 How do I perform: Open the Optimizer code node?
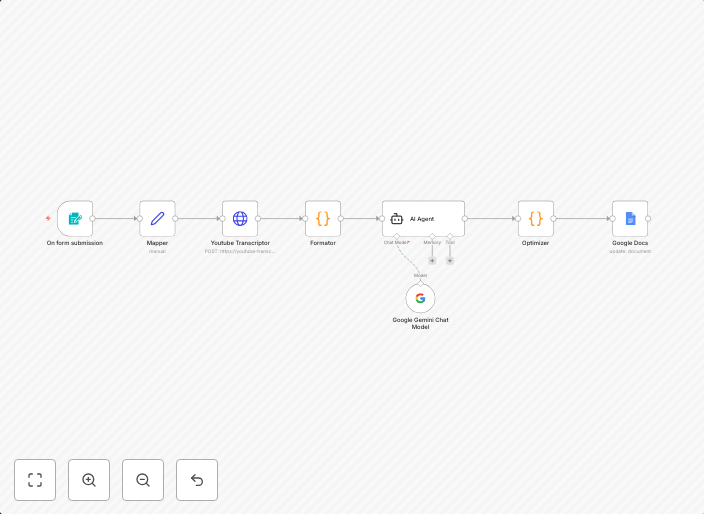pyautogui.click(x=536, y=218)
